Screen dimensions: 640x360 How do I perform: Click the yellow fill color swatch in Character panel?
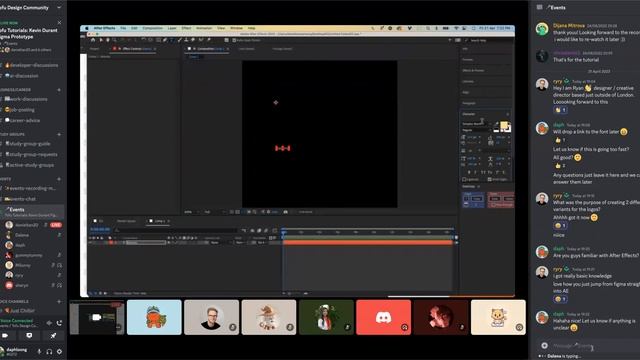click(504, 125)
